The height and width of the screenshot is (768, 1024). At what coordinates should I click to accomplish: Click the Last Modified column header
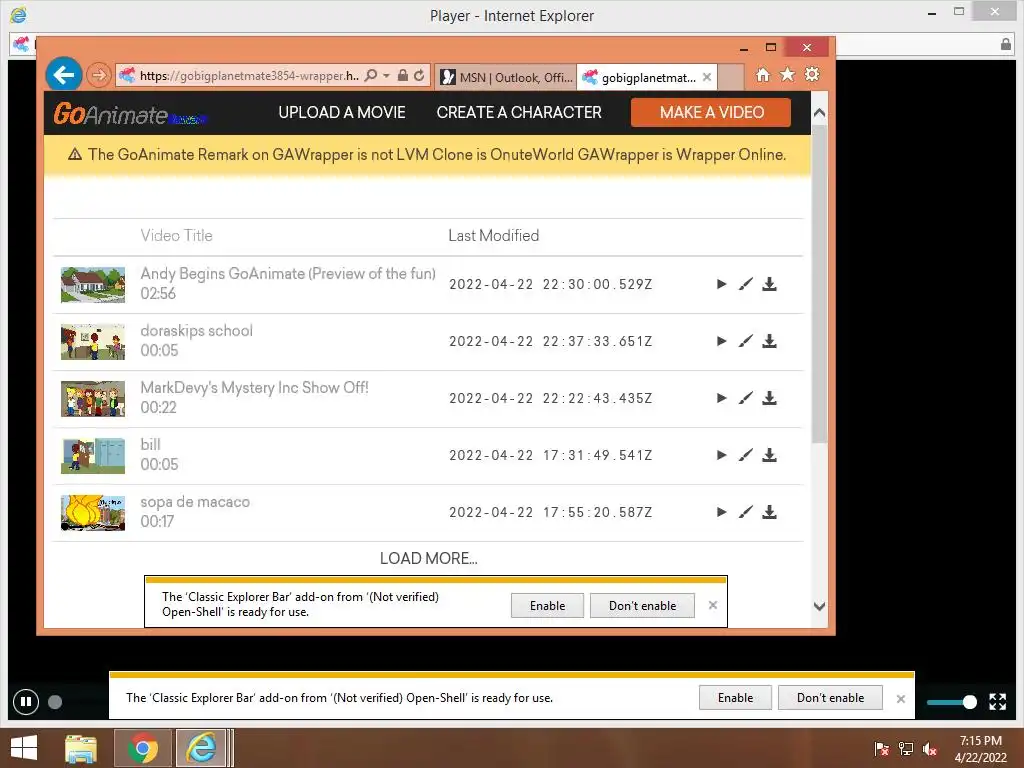click(x=494, y=236)
